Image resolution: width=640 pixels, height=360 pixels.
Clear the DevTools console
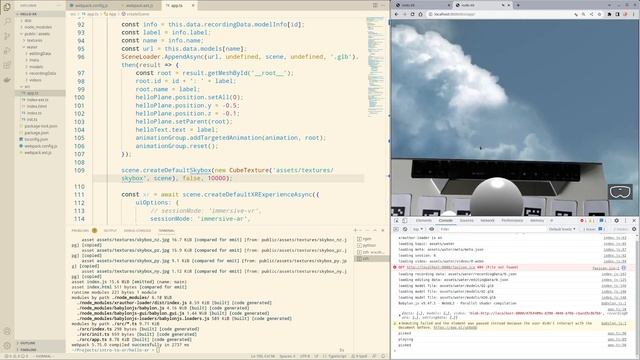click(x=405, y=229)
